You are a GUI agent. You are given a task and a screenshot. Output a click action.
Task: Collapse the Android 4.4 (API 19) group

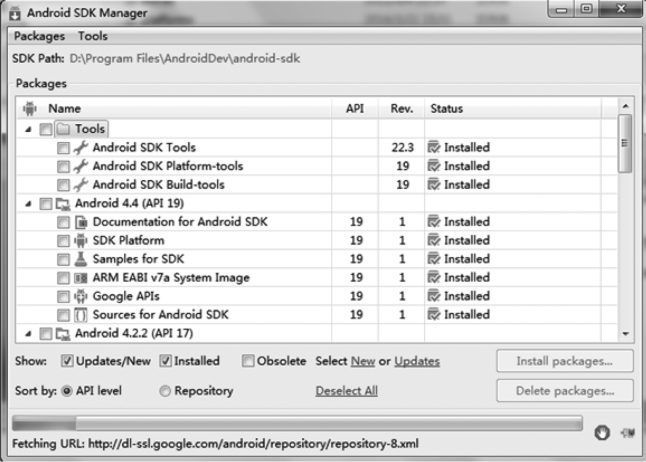coord(27,203)
